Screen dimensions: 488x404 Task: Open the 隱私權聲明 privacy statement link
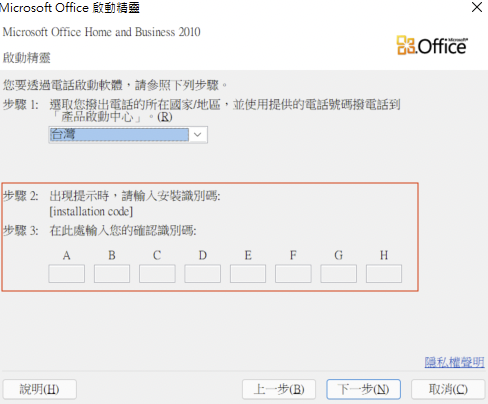454,362
